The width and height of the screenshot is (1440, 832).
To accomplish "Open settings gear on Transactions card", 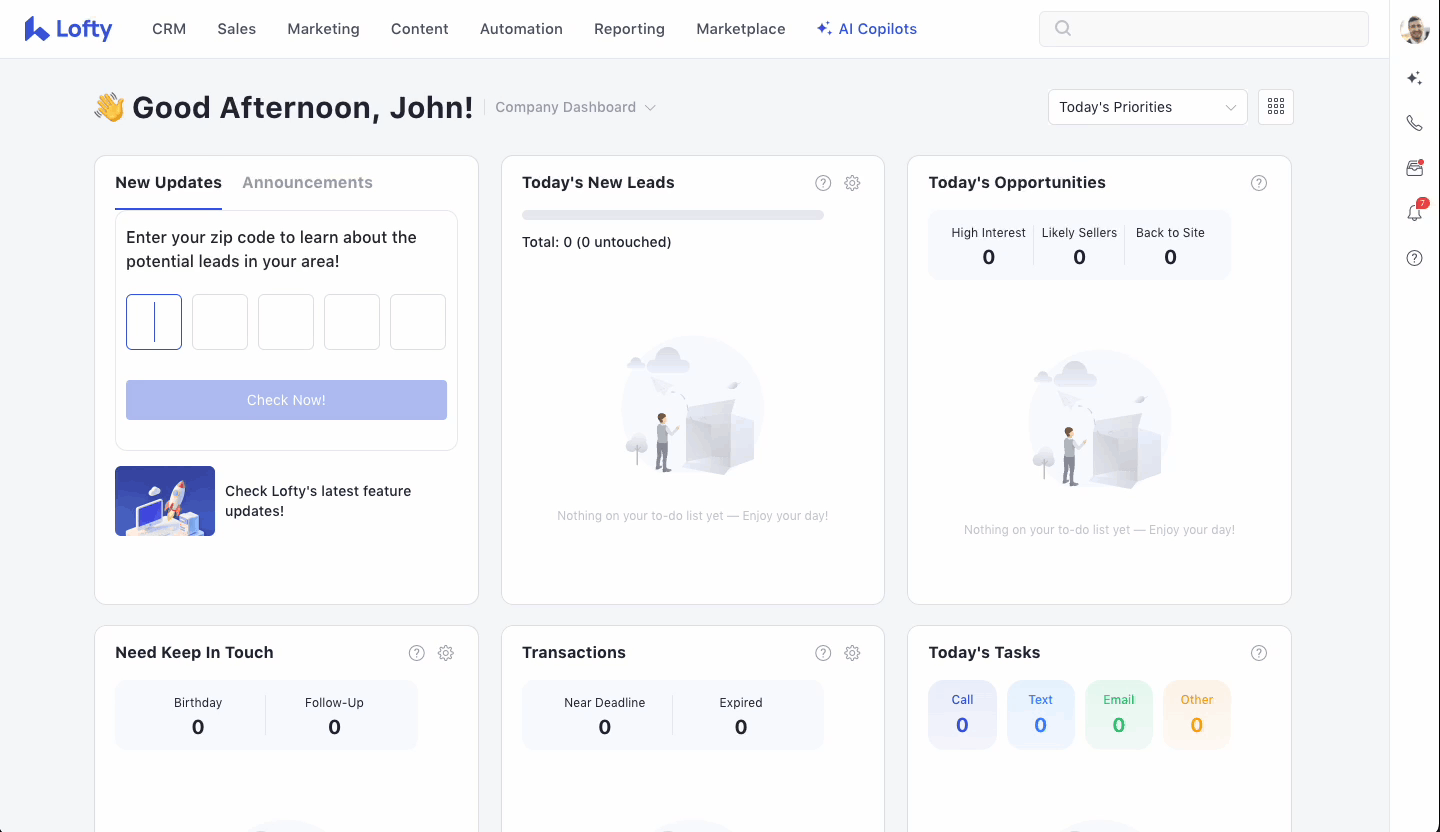I will [852, 653].
